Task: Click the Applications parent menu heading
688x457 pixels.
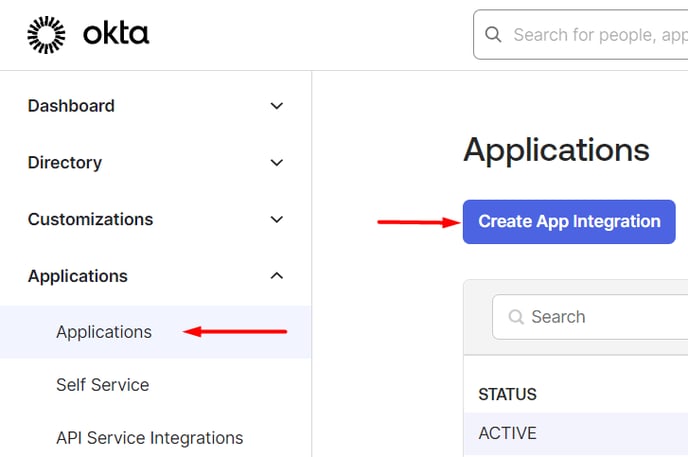Action: point(78,276)
